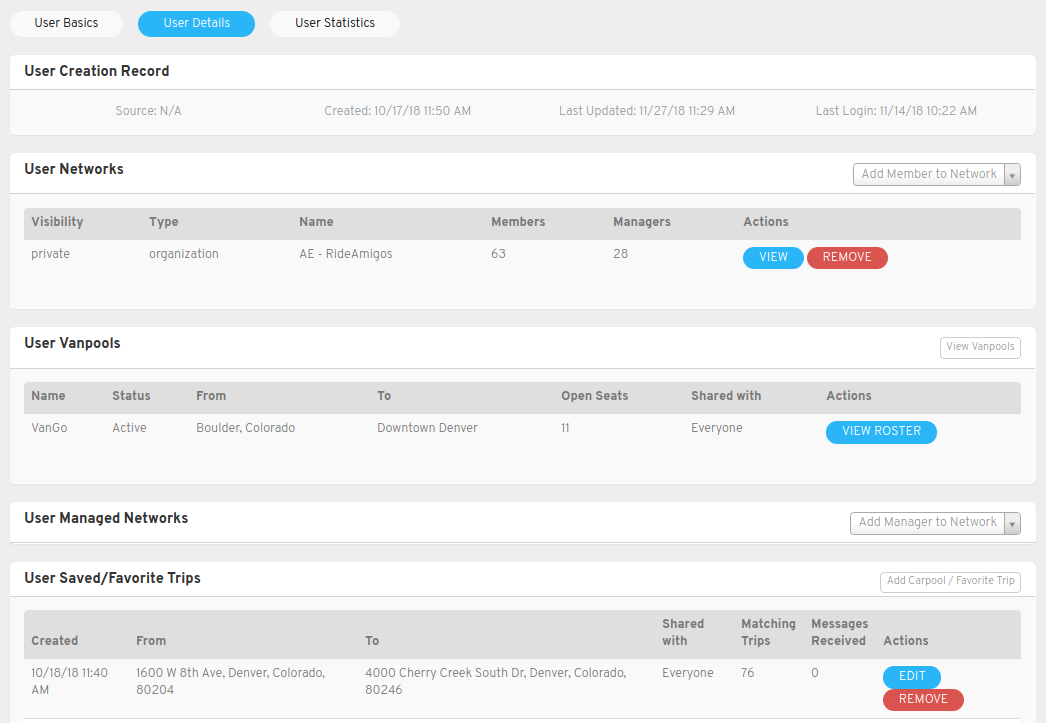
Task: Click 'User Managed Networks' heading
Action: coord(106,518)
